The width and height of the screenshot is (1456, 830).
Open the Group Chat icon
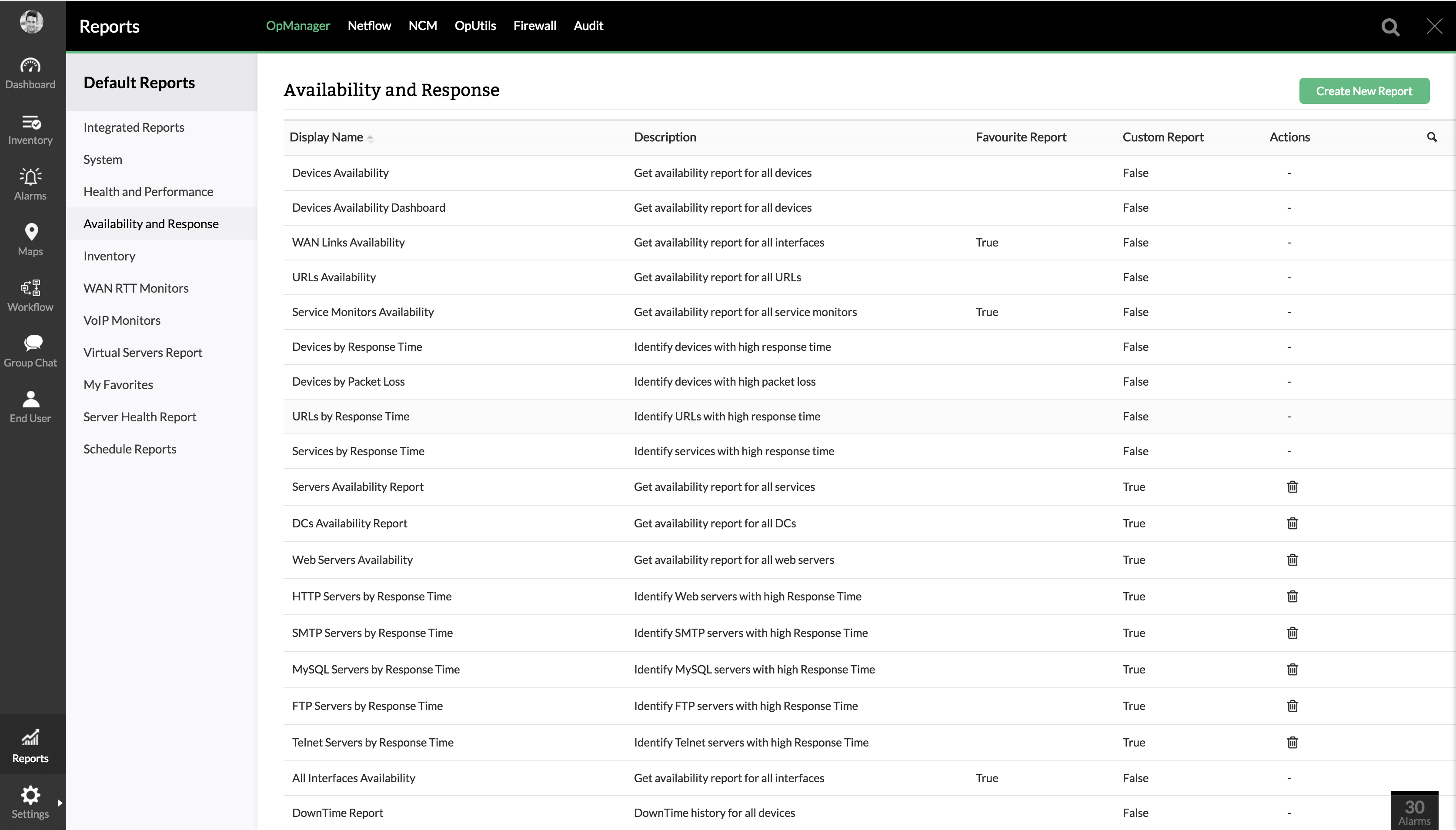[31, 350]
